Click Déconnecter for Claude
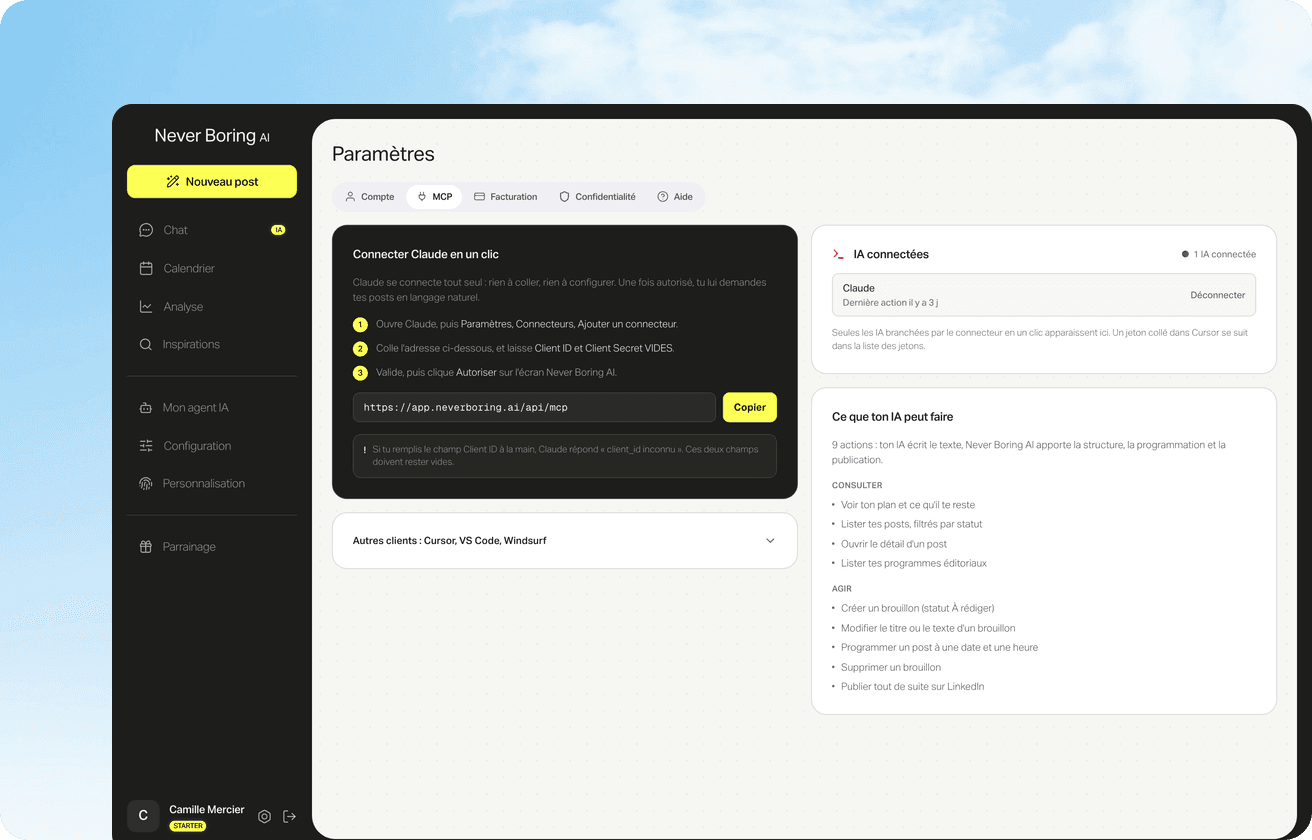The height and width of the screenshot is (840, 1312). click(1218, 295)
